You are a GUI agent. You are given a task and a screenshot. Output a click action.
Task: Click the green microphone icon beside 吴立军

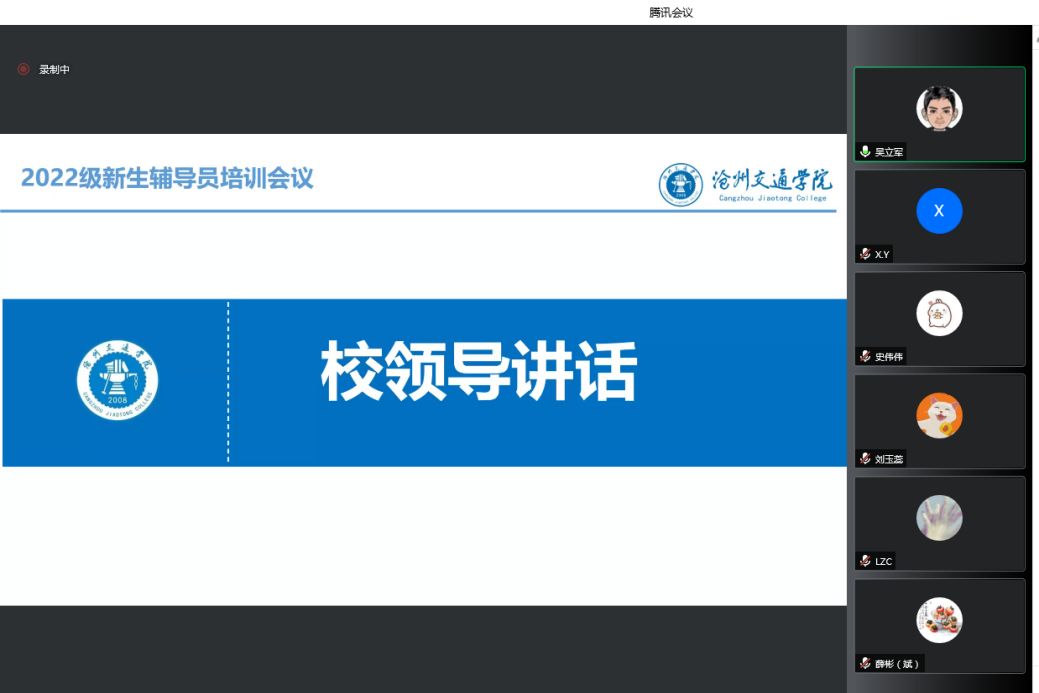[x=865, y=152]
